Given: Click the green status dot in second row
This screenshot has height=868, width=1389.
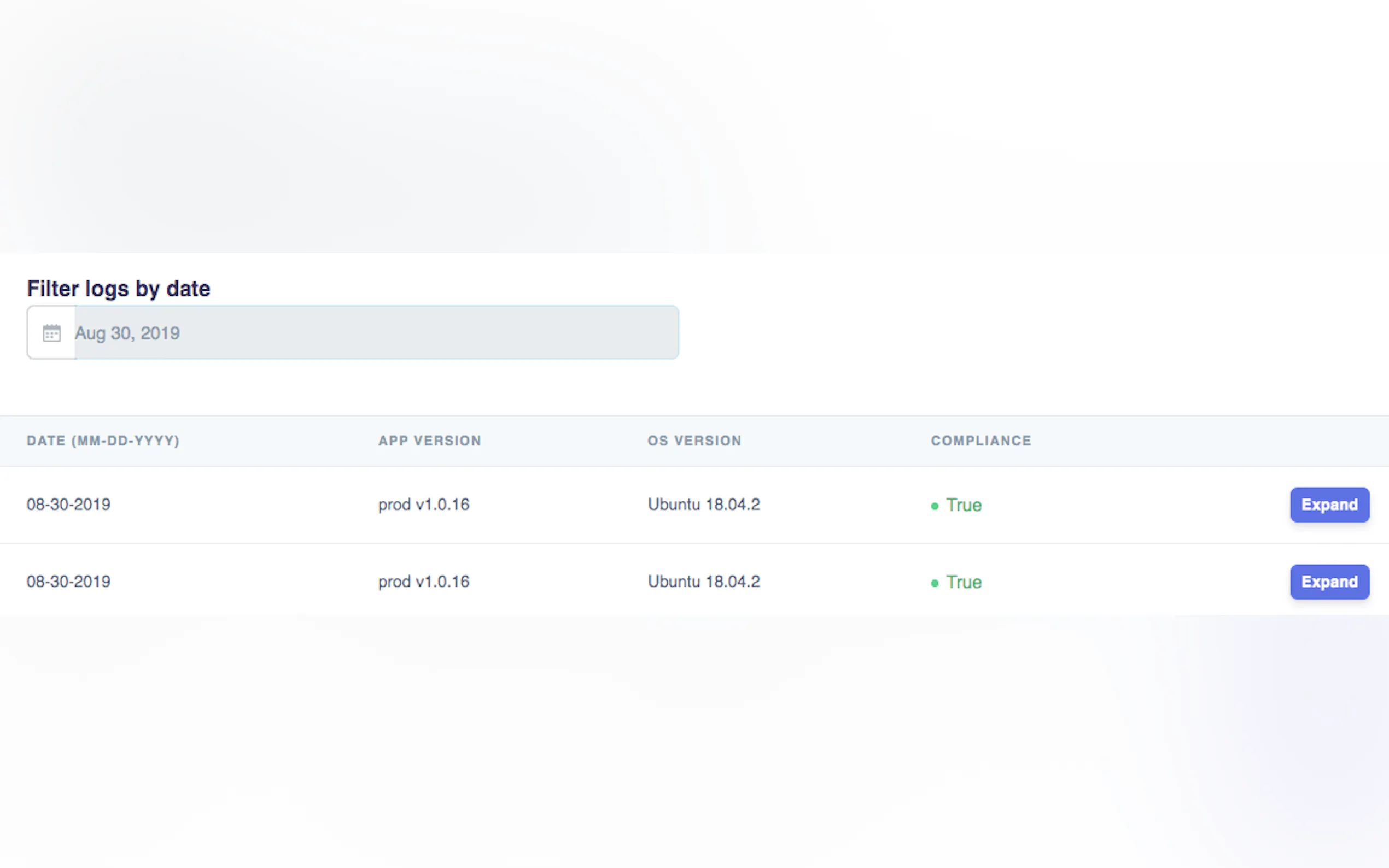Looking at the screenshot, I should [934, 583].
